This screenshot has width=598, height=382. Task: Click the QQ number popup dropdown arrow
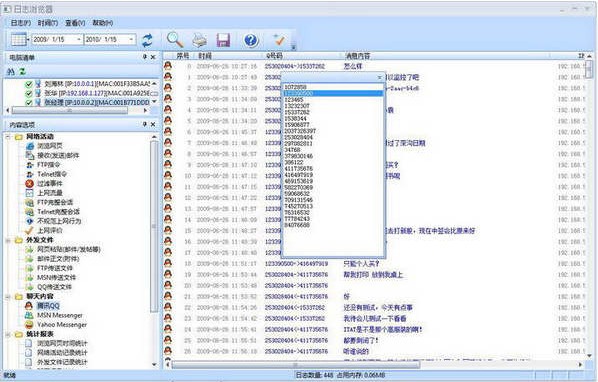[x=379, y=77]
